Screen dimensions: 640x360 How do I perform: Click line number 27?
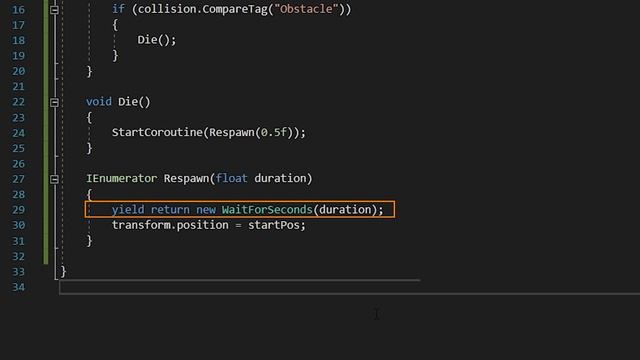coord(18,179)
